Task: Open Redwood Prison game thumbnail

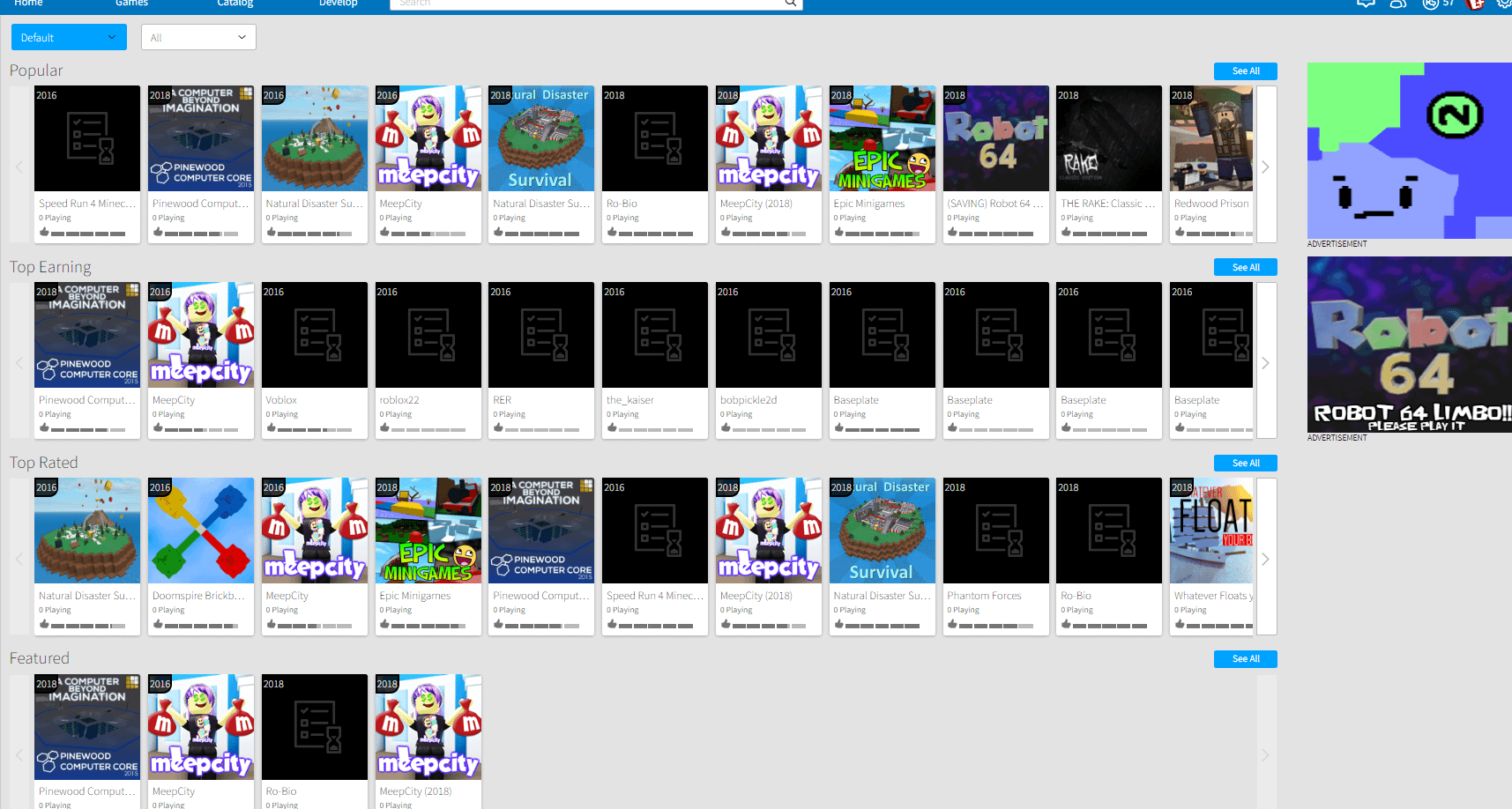Action: tap(1211, 138)
